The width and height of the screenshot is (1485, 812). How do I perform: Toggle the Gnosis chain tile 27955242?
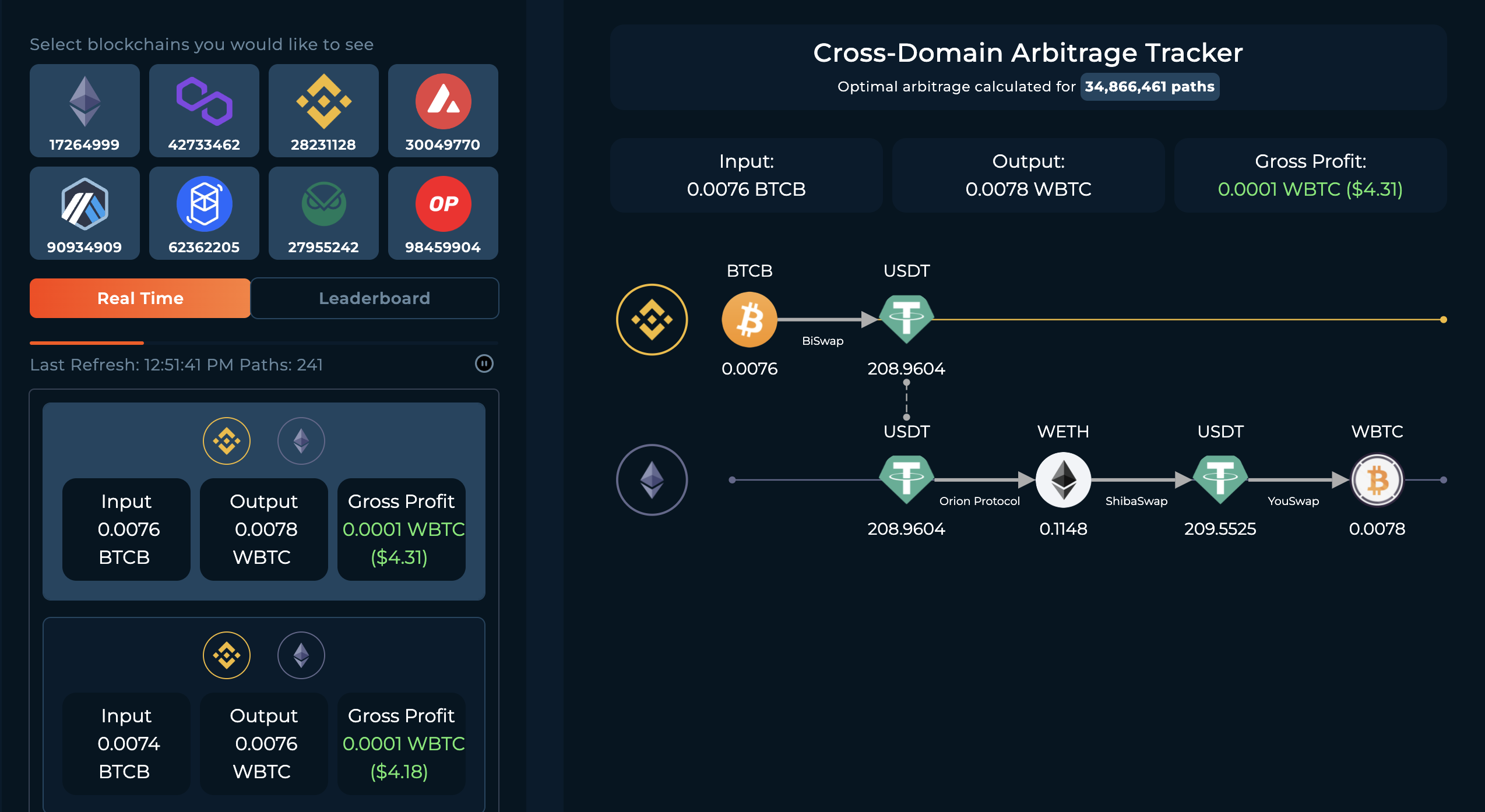pyautogui.click(x=323, y=213)
